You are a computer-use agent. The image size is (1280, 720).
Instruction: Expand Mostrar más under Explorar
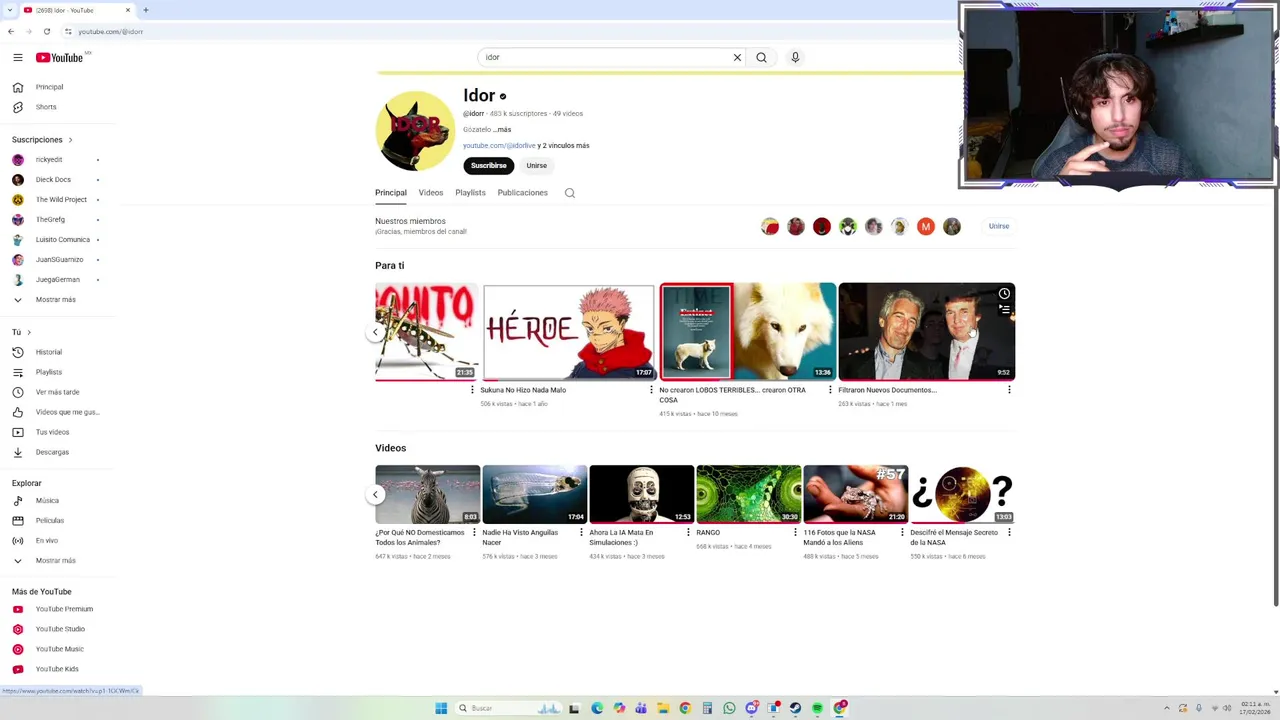pos(58,560)
